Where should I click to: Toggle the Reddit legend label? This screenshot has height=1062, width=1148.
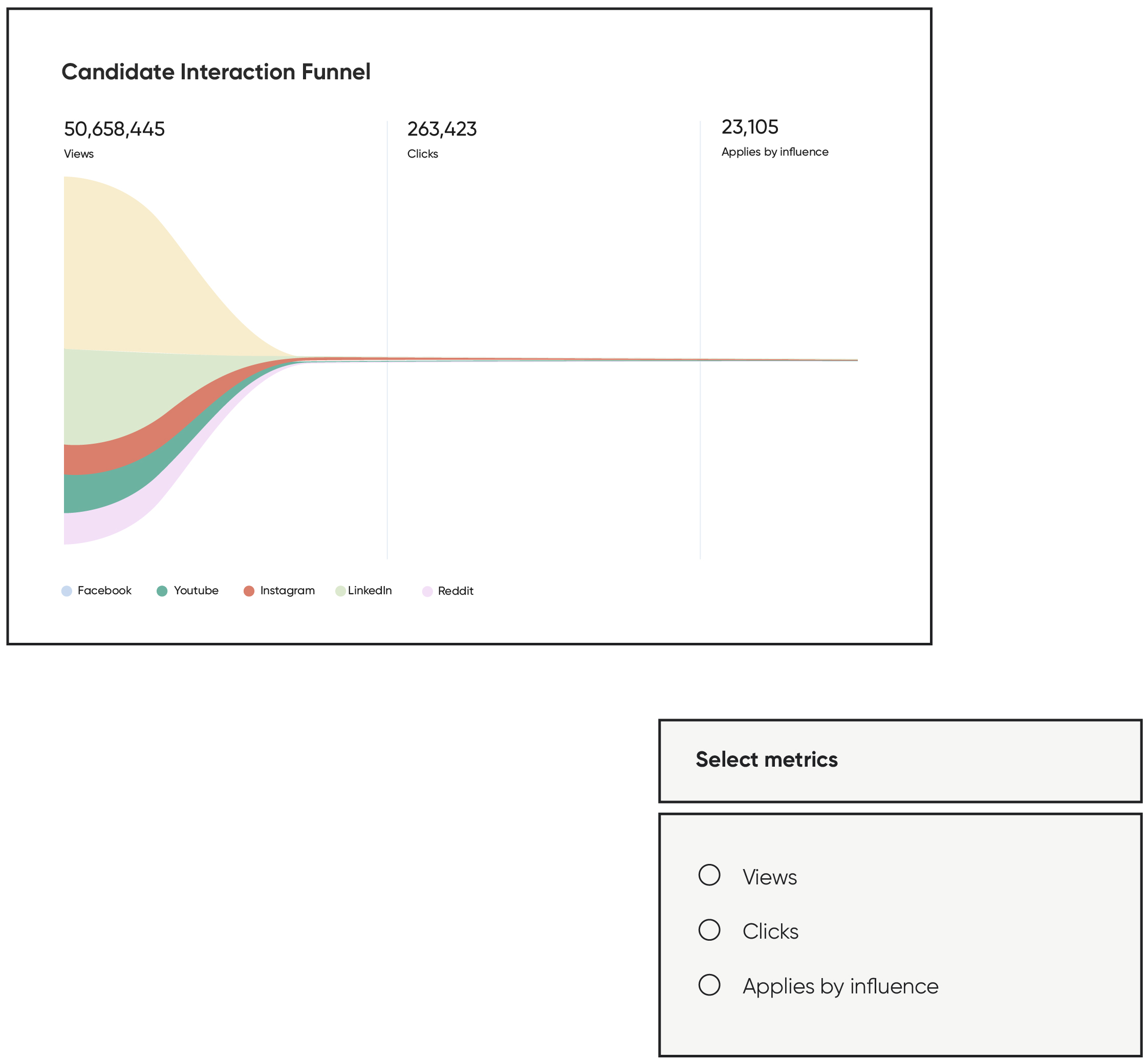(456, 591)
